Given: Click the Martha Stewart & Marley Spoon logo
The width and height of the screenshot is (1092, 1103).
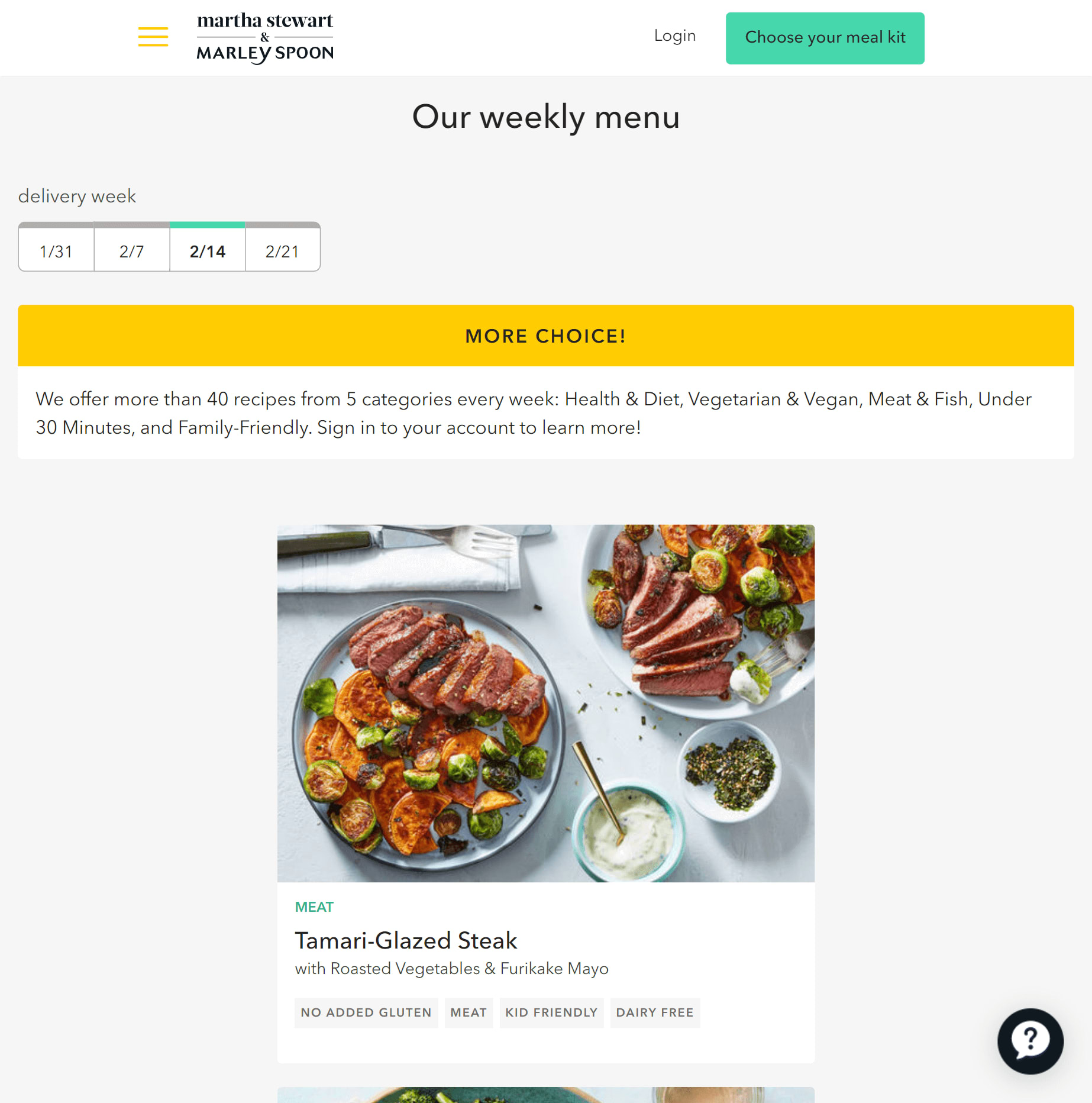Looking at the screenshot, I should tap(265, 38).
